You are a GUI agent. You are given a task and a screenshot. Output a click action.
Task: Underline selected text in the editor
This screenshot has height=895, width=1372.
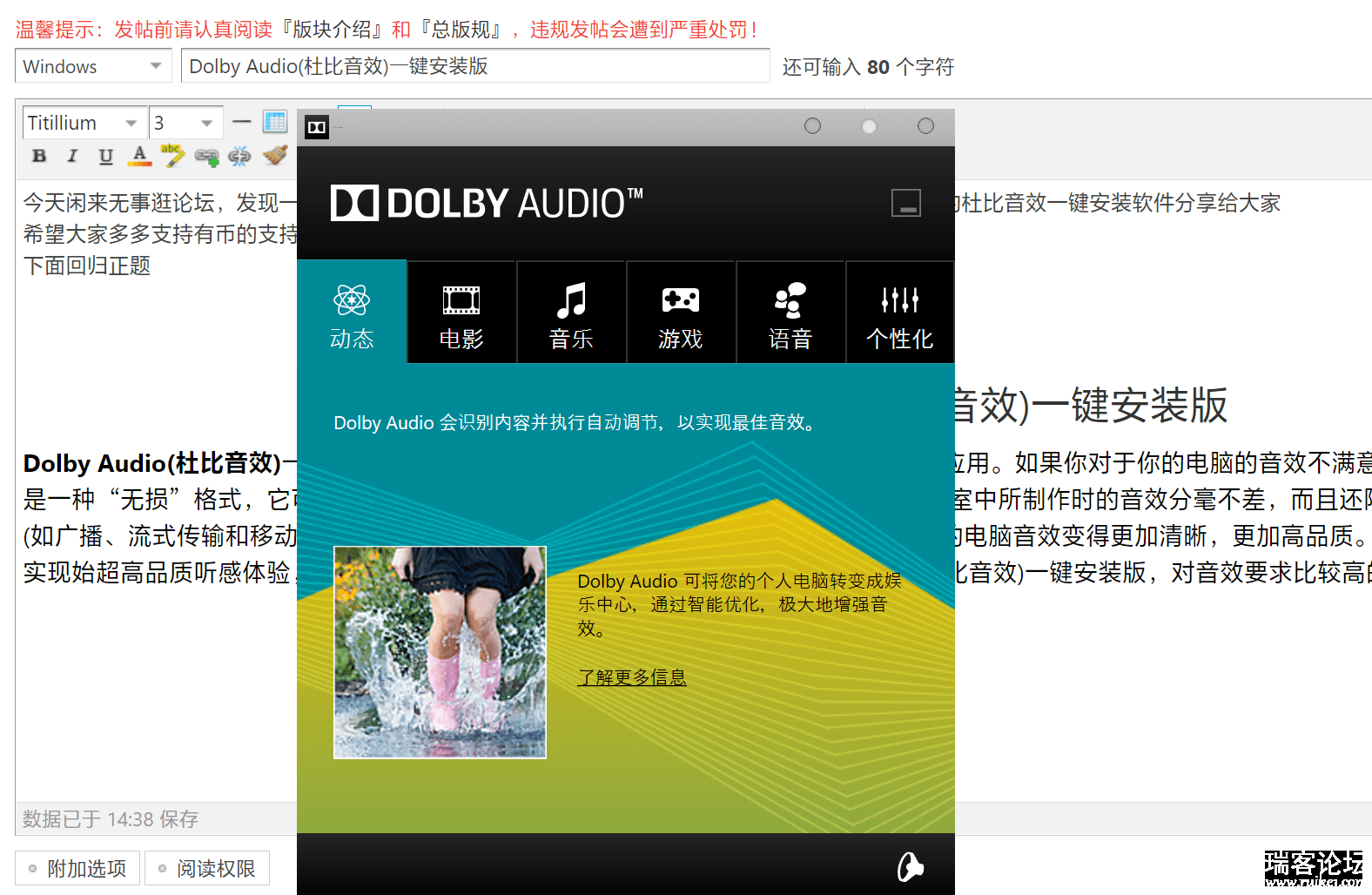tap(105, 156)
